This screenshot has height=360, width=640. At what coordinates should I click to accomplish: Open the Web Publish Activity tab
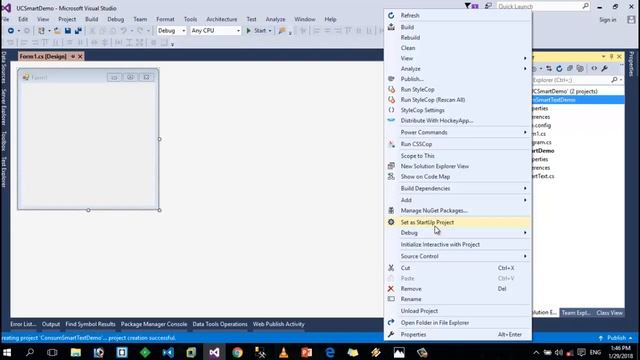tap(278, 324)
